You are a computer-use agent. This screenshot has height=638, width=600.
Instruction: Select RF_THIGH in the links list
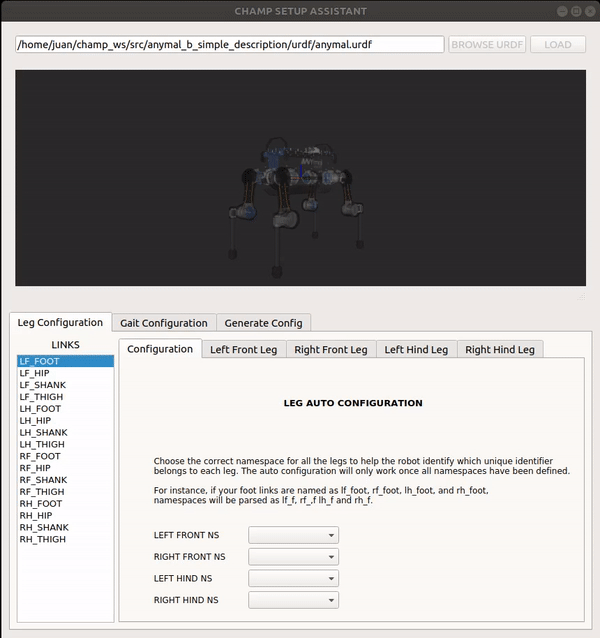65,492
